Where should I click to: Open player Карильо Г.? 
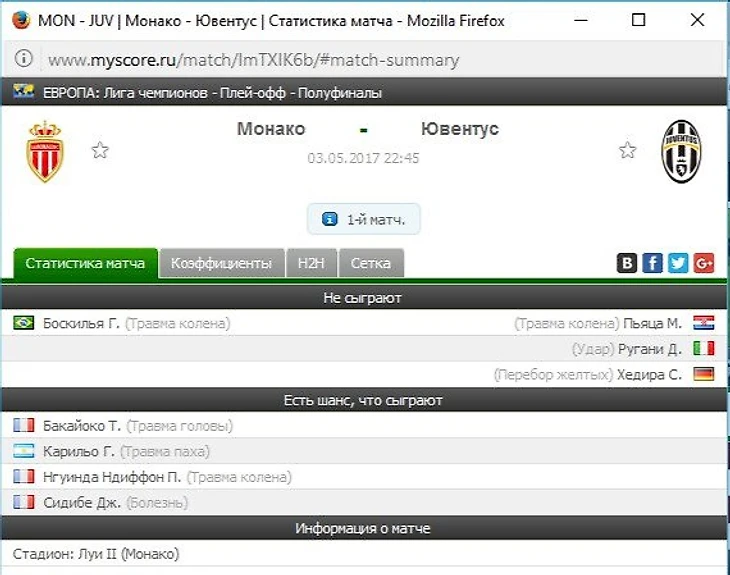[x=79, y=451]
